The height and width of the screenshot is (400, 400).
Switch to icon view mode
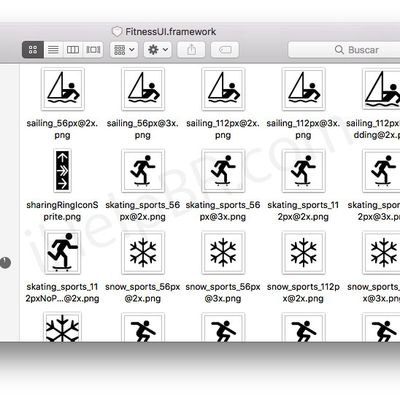(33, 50)
